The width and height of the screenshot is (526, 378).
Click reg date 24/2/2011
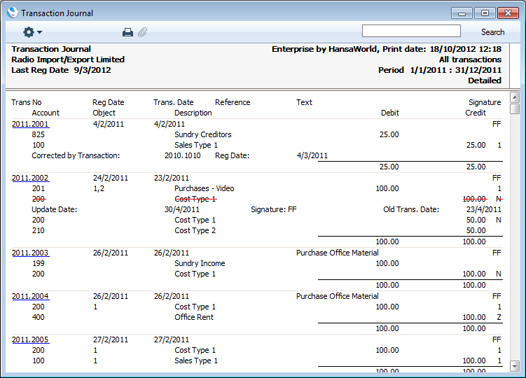[110, 178]
